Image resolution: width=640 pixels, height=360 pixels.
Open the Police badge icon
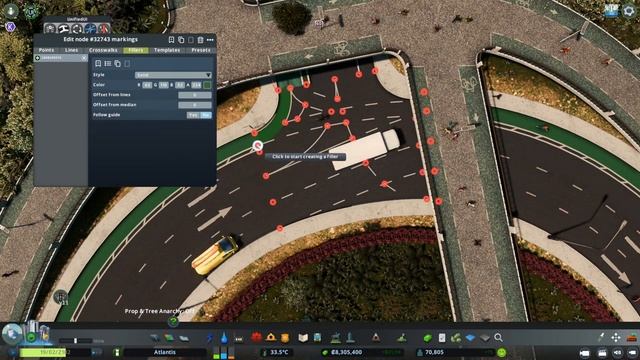(x=285, y=337)
